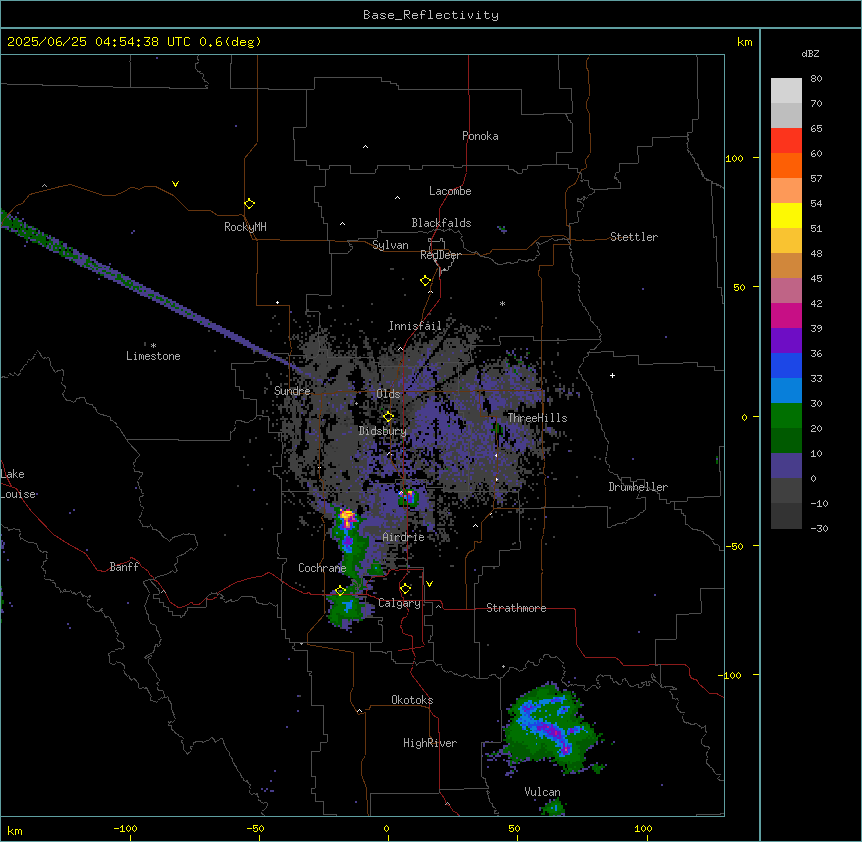Click the Stettler city label

point(634,237)
